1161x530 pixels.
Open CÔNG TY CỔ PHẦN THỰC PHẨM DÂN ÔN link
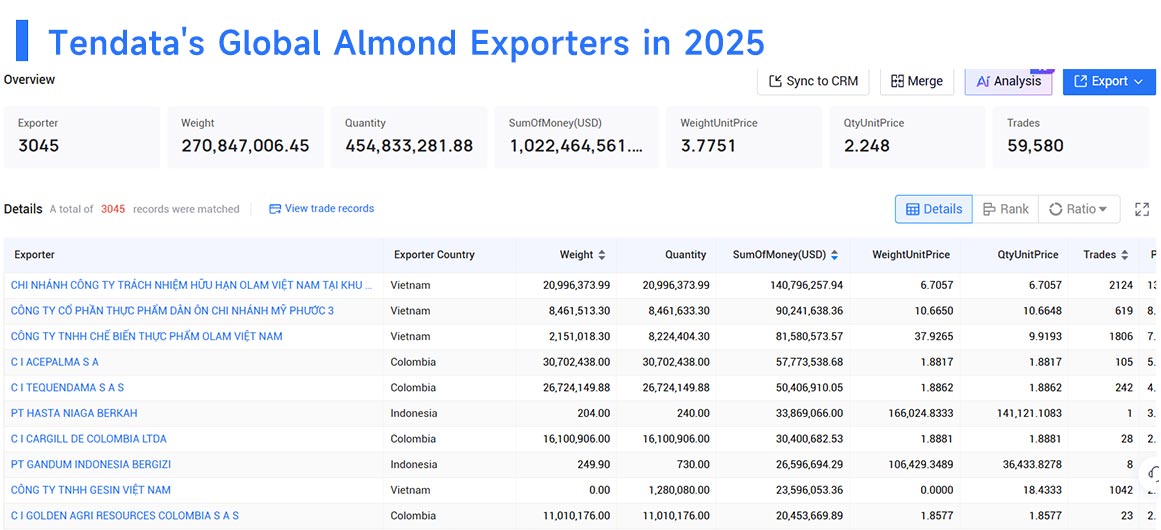(172, 311)
